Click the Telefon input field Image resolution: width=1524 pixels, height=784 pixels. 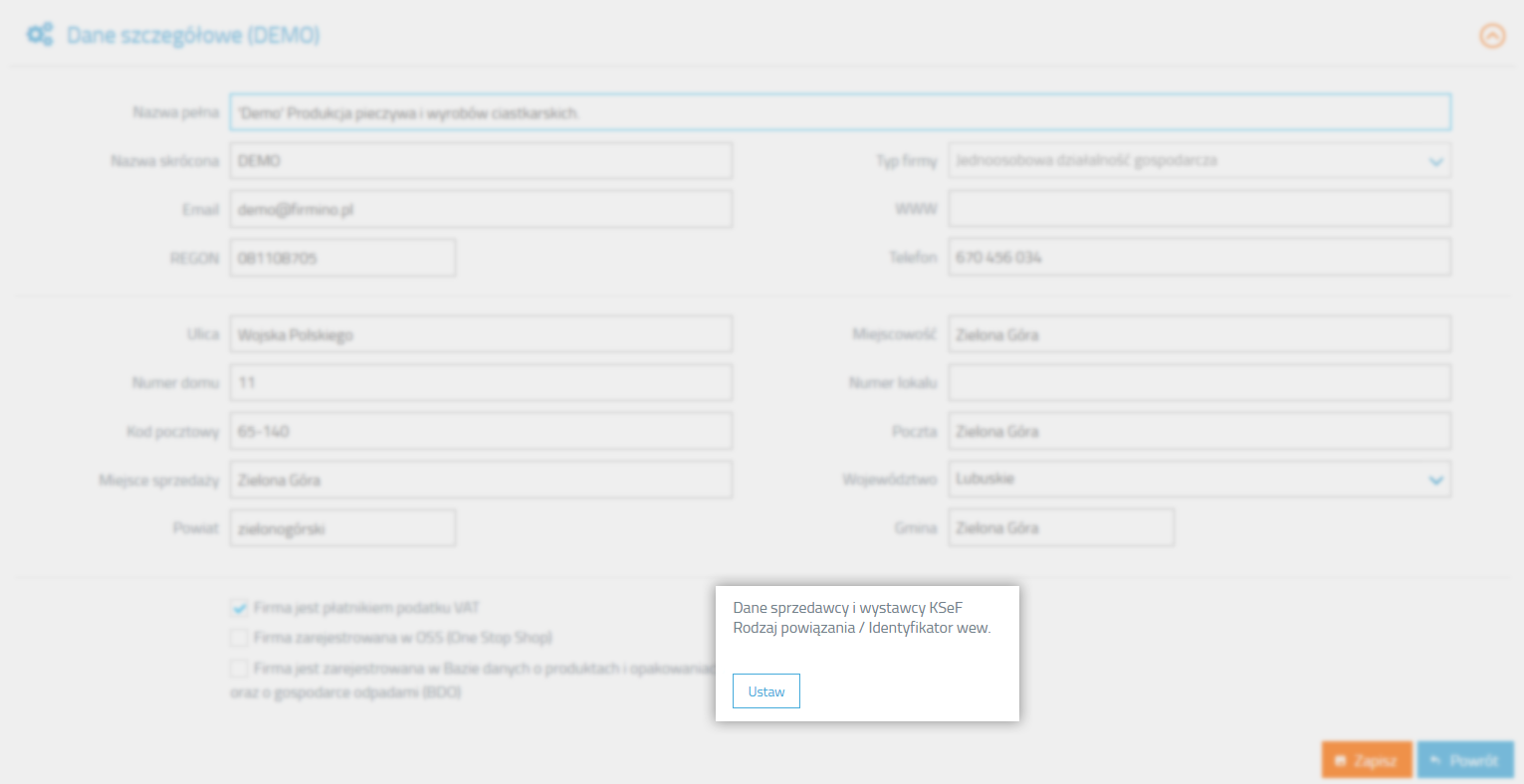tap(1198, 258)
